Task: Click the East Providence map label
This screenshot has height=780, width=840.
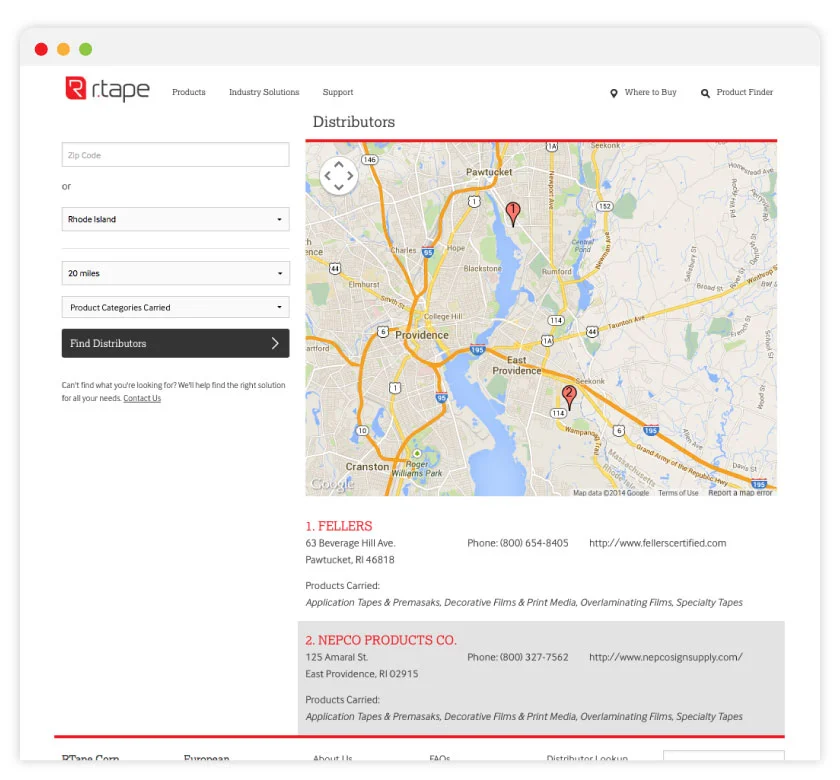Action: pyautogui.click(x=517, y=365)
